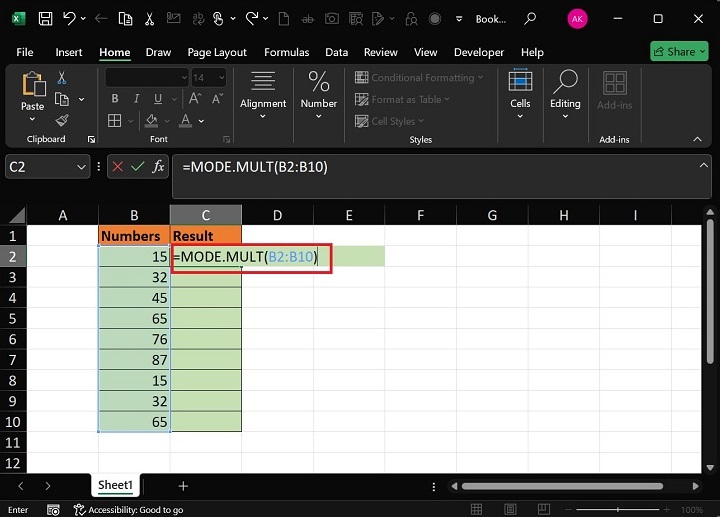720x517 pixels.
Task: Open the font name dropdown
Action: click(184, 78)
